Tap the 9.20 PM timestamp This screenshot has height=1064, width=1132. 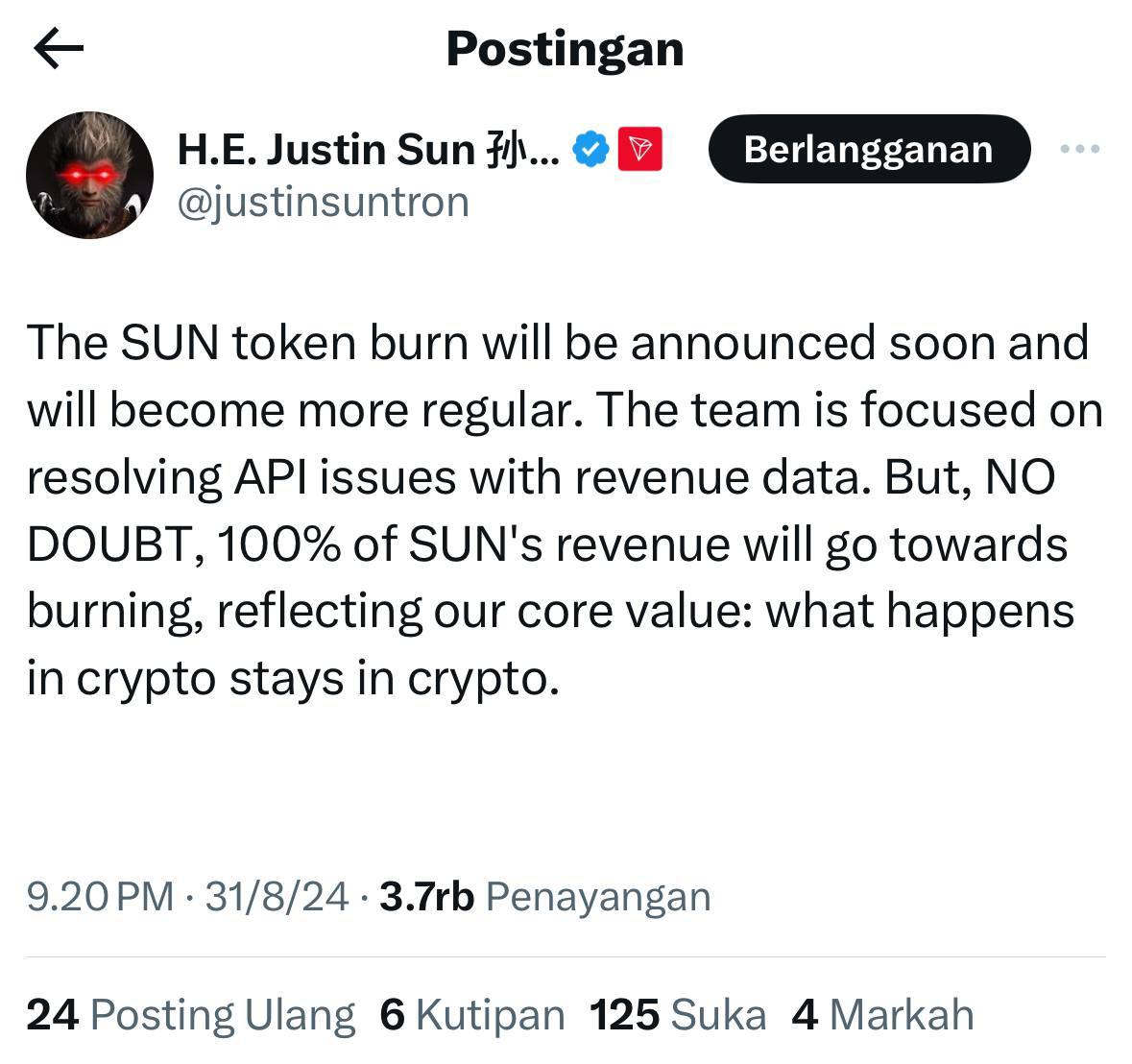click(100, 897)
